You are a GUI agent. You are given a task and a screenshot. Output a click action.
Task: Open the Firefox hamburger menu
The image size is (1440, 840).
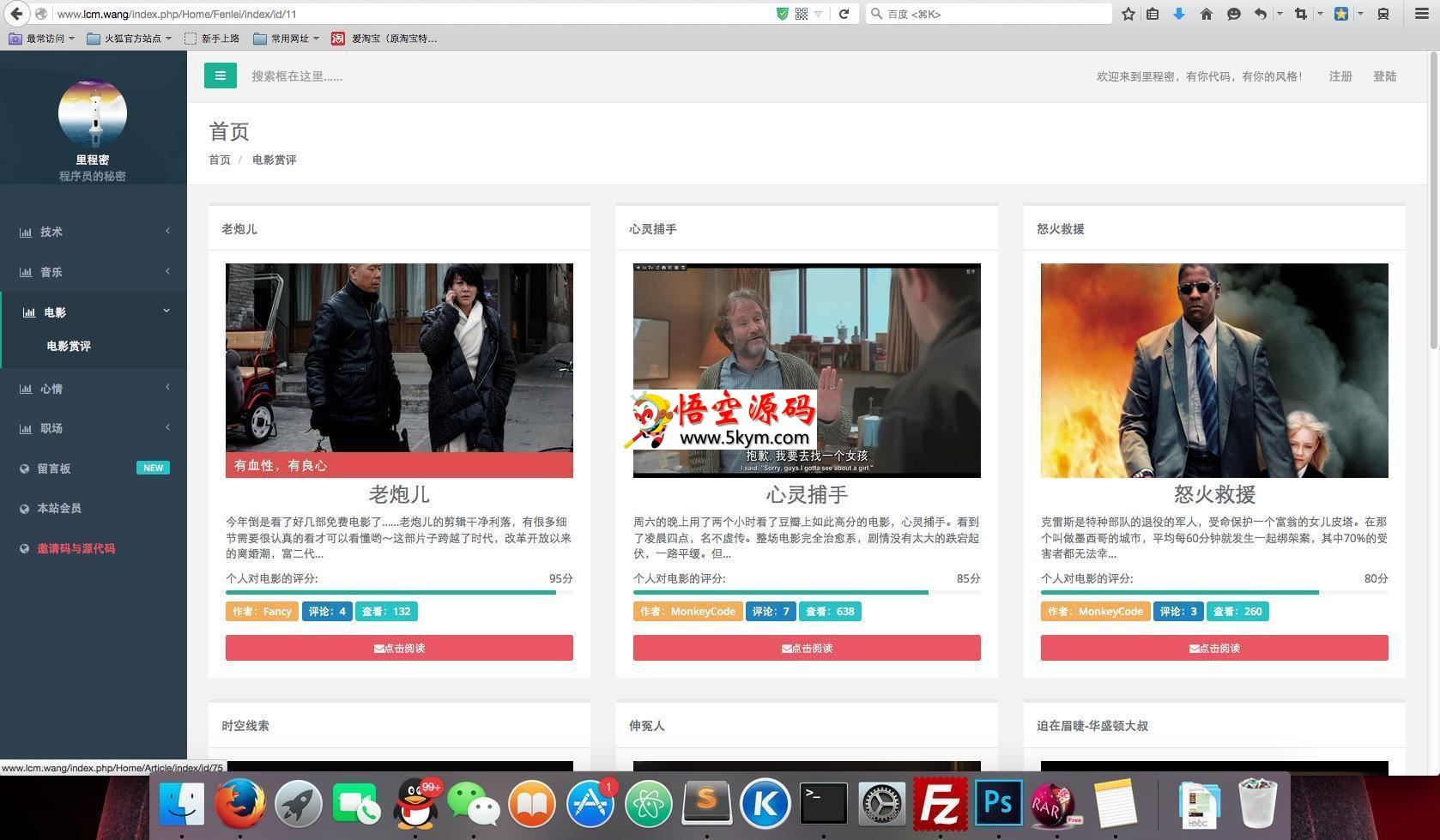tap(1421, 14)
